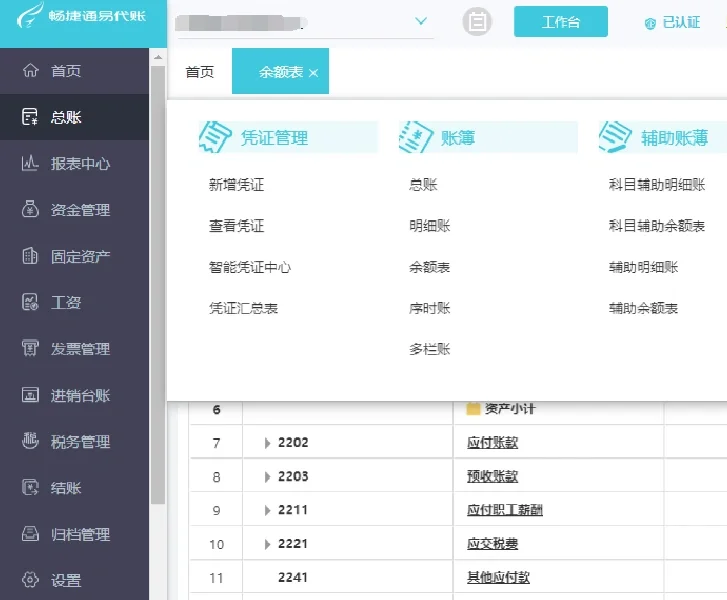Screen dimensions: 727x600
Task: Open 智能凭证中心 menu entry
Action: pos(250,267)
